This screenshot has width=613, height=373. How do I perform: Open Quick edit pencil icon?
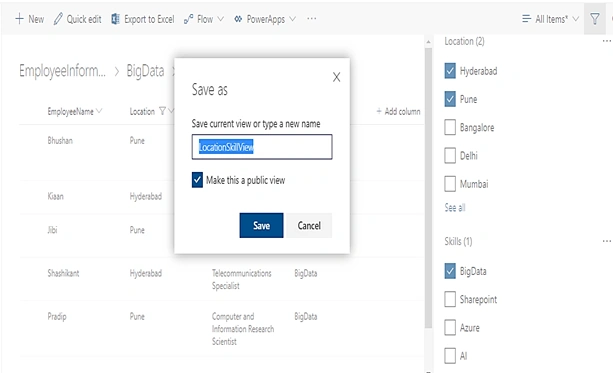58,19
